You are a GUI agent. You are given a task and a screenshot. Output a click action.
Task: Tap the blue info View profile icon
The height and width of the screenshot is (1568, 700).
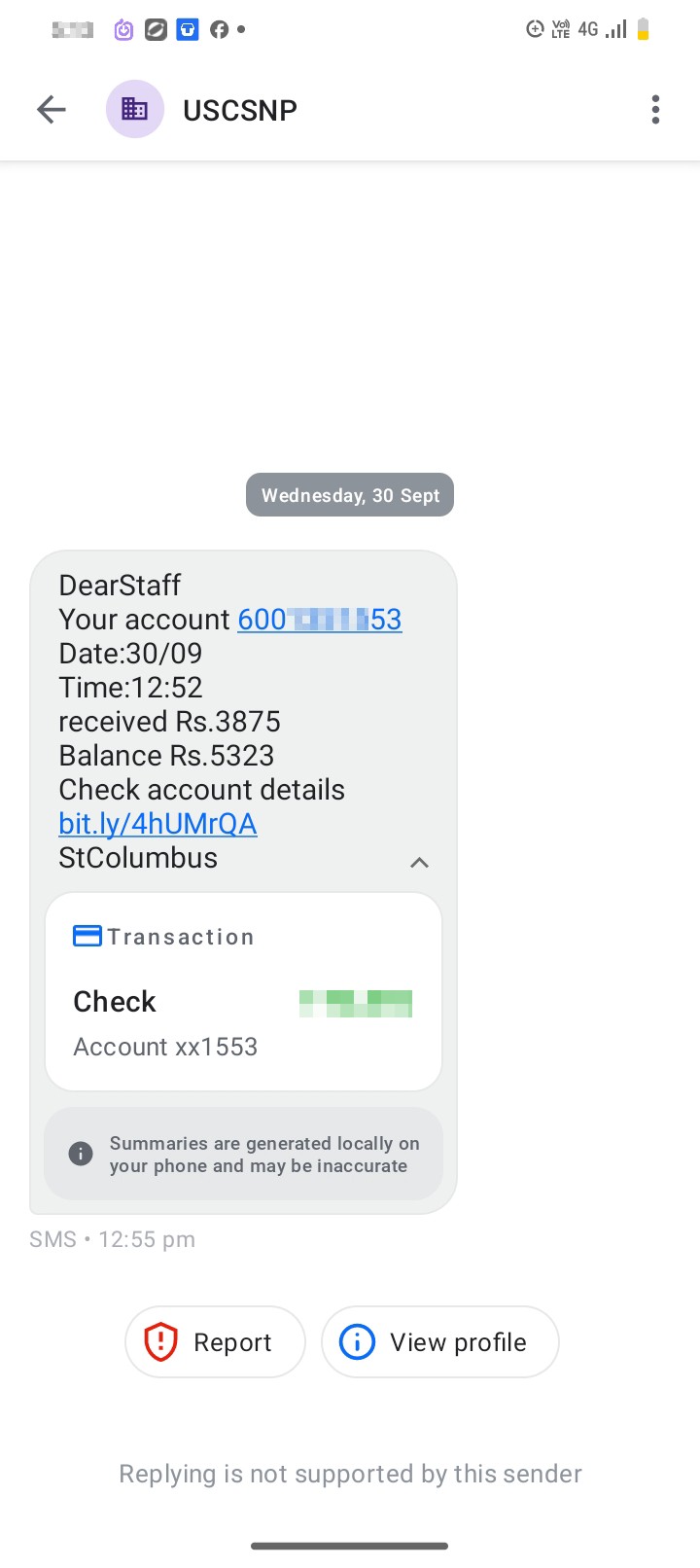click(357, 1342)
